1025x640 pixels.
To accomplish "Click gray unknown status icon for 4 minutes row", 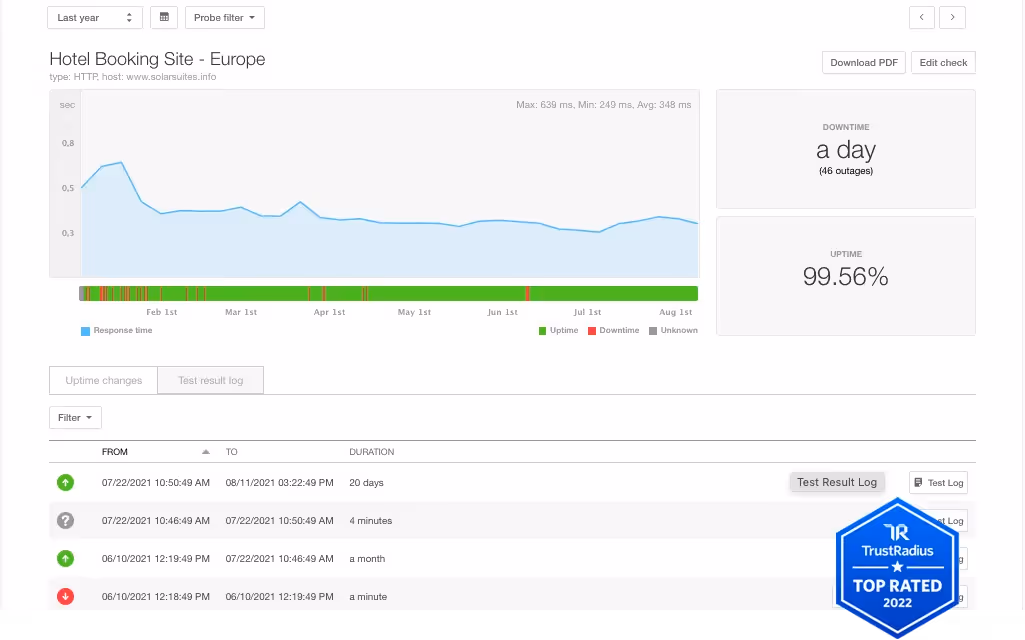I will (65, 521).
